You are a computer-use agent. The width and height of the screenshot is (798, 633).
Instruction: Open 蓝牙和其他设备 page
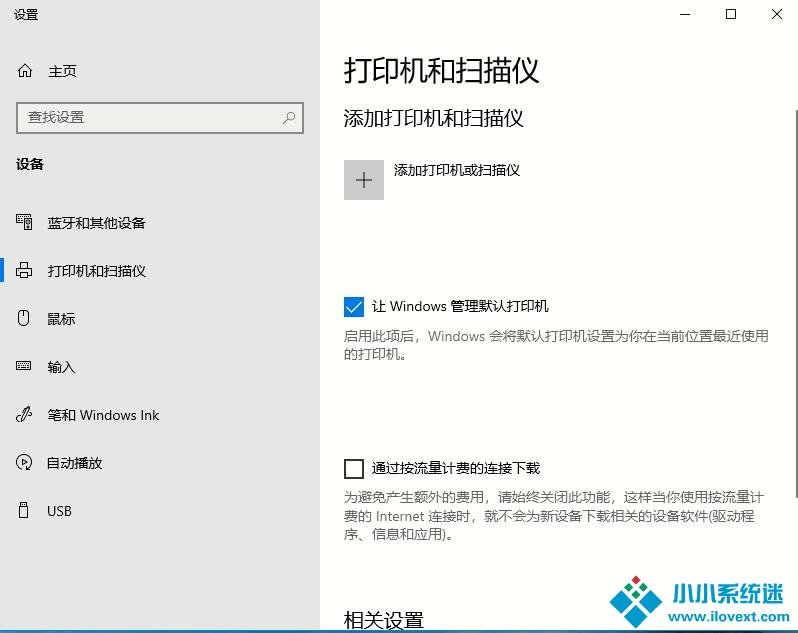pyautogui.click(x=96, y=222)
